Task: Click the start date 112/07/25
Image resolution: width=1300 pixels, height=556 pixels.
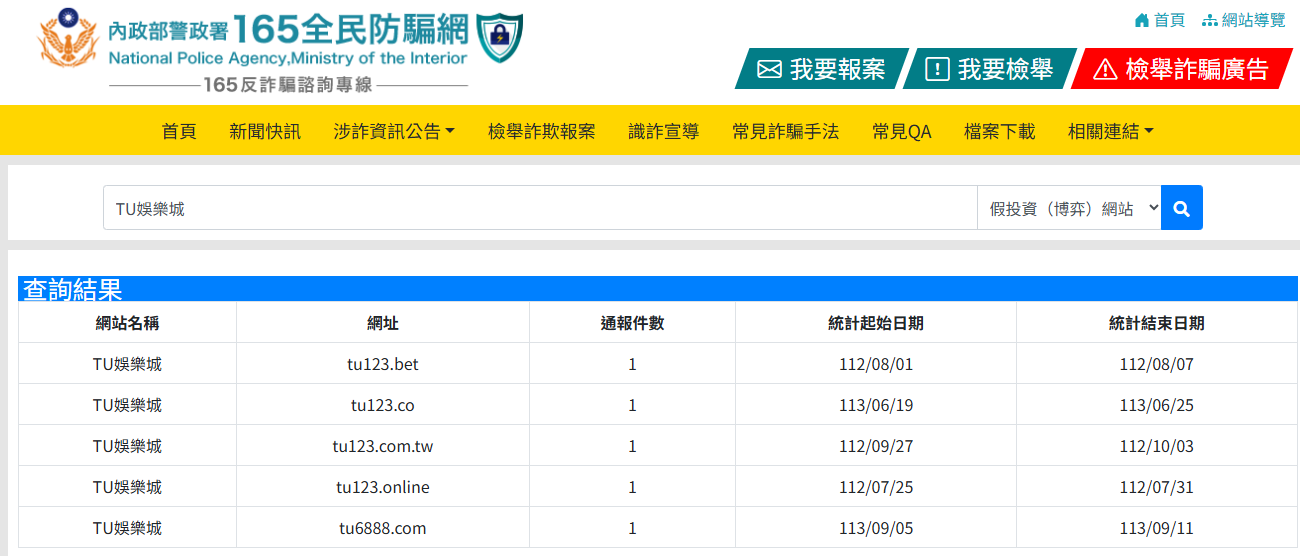Action: click(x=876, y=487)
